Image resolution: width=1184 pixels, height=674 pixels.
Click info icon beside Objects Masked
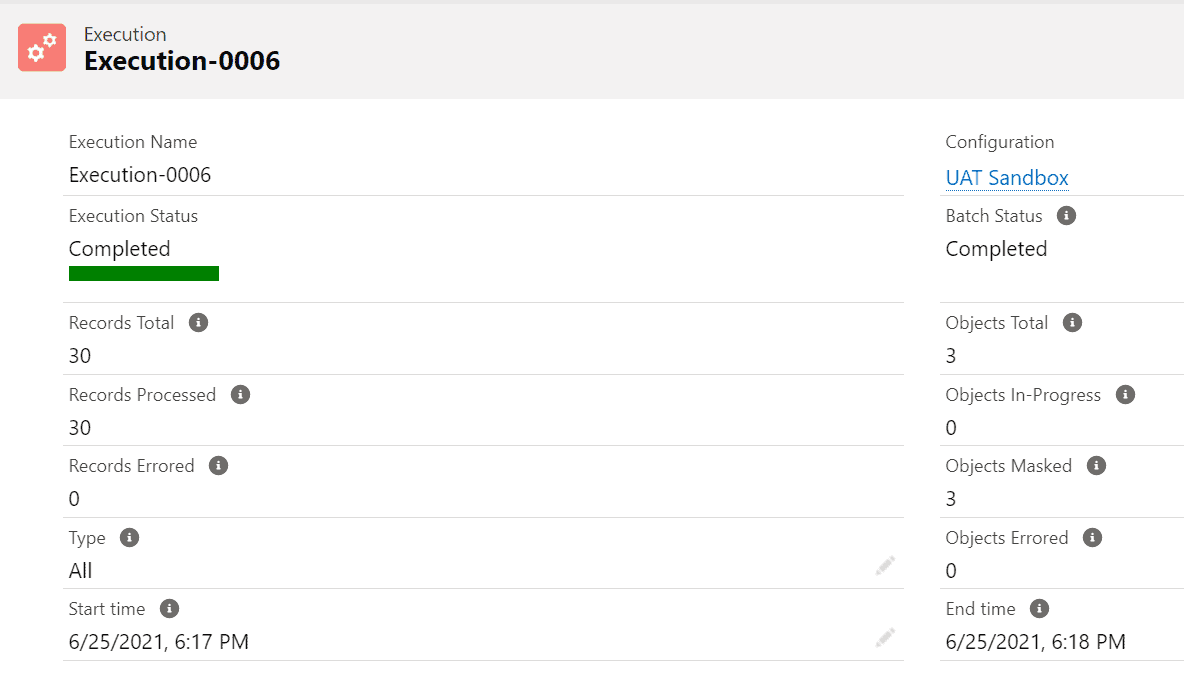pyautogui.click(x=1096, y=465)
